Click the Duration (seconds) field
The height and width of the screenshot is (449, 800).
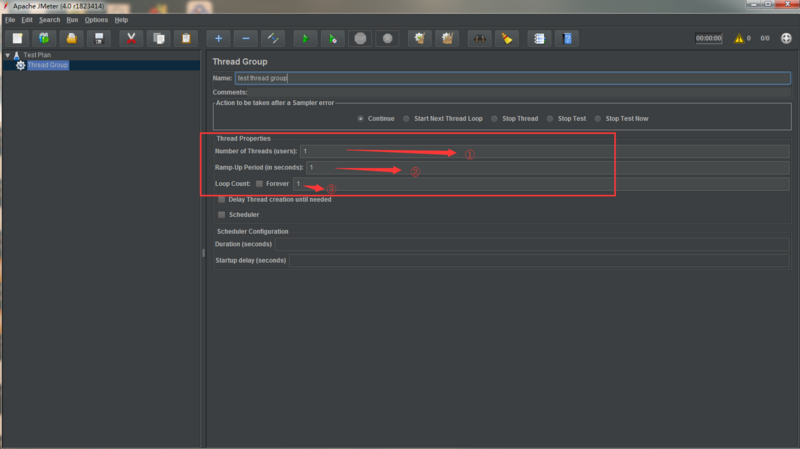pos(532,244)
